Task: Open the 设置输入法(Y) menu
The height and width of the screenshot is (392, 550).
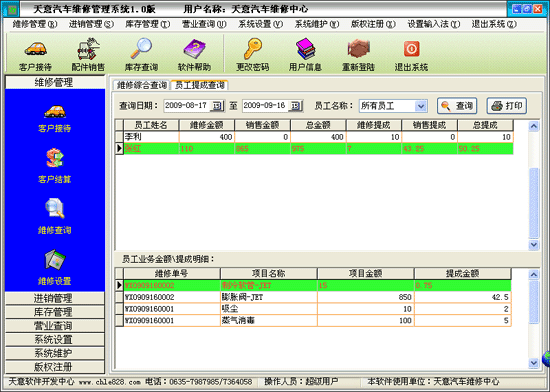Action: tap(434, 24)
